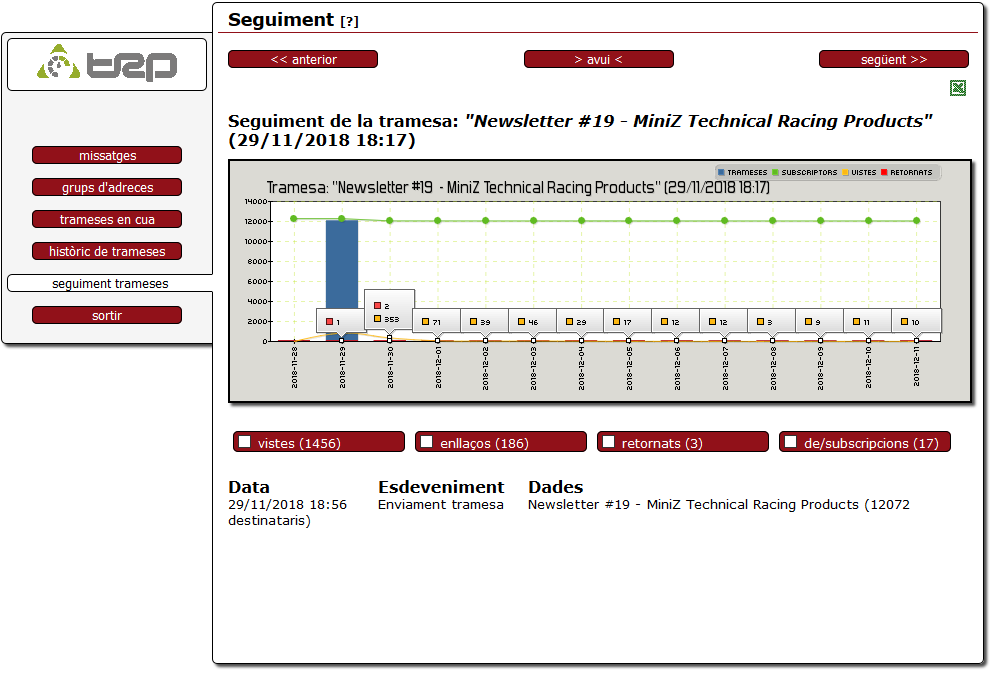Click the blue TRAMESES legend swatch
The height and width of the screenshot is (674, 997).
721,172
